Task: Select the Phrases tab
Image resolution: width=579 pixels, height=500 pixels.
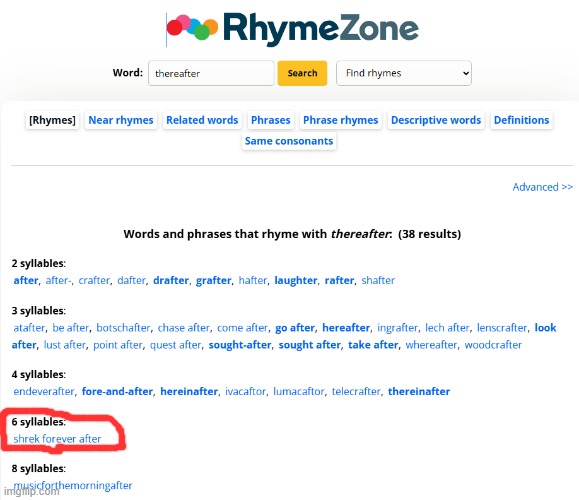Action: click(x=271, y=120)
